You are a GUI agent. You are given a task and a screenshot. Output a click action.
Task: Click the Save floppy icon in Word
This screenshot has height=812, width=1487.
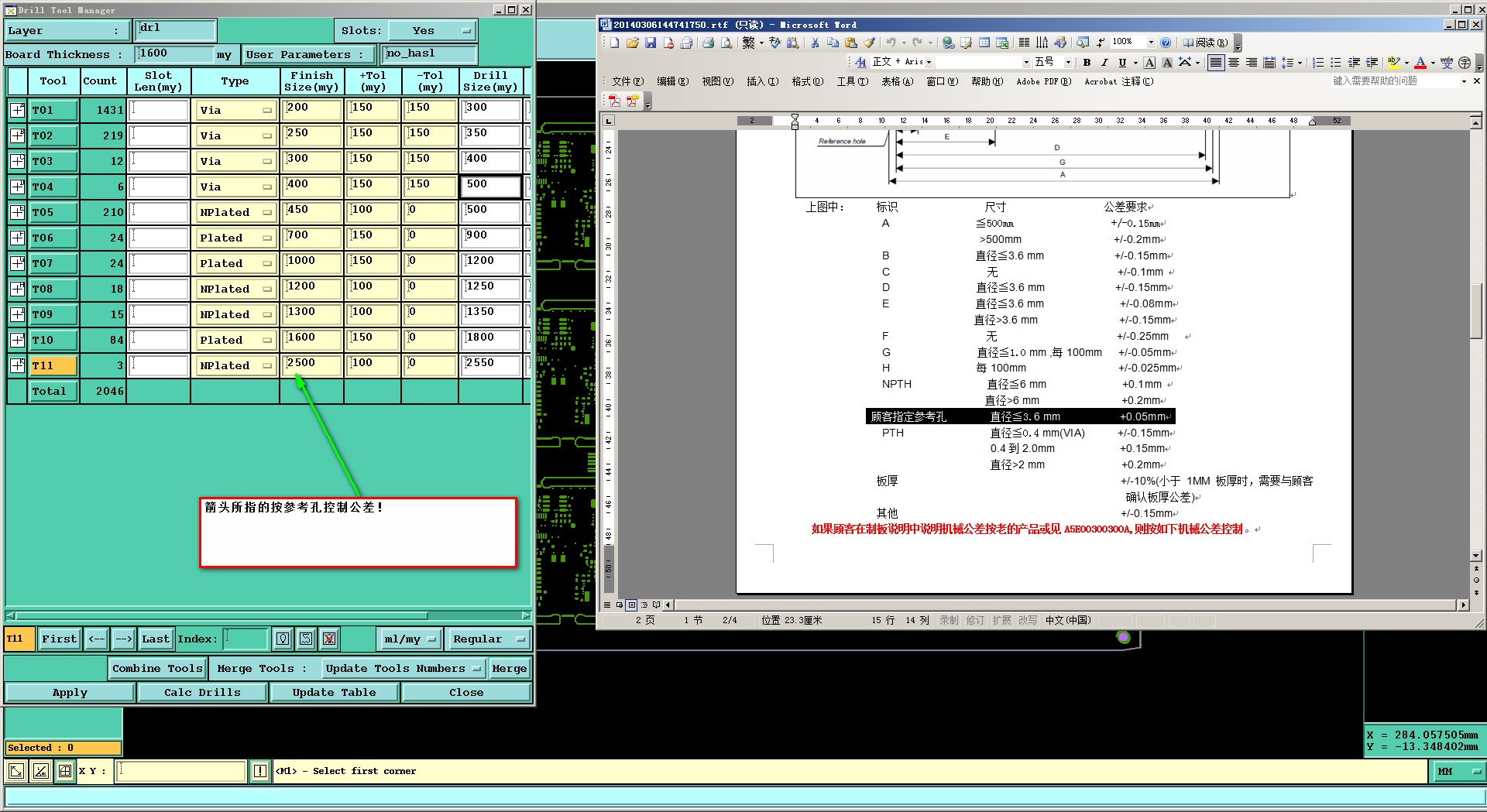(651, 43)
